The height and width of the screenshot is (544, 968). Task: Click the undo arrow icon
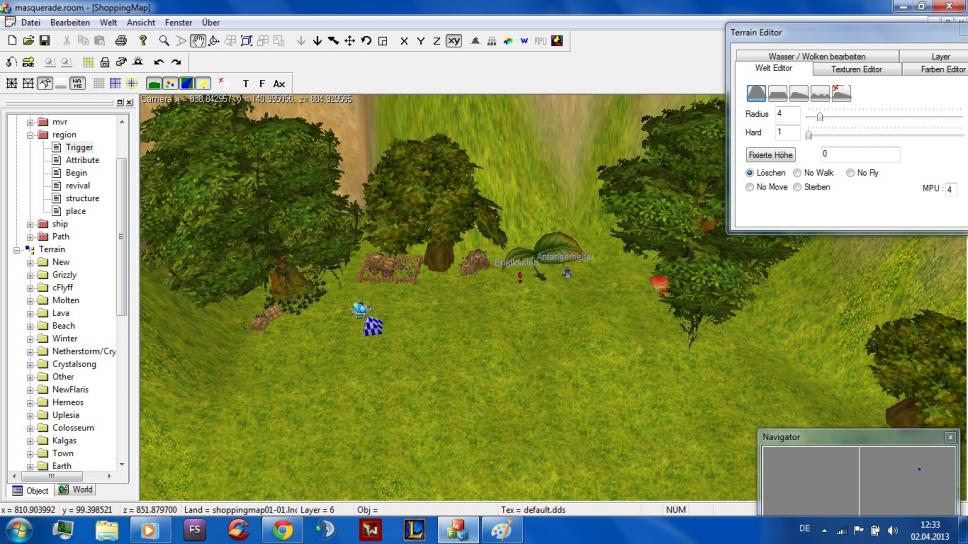pos(159,62)
